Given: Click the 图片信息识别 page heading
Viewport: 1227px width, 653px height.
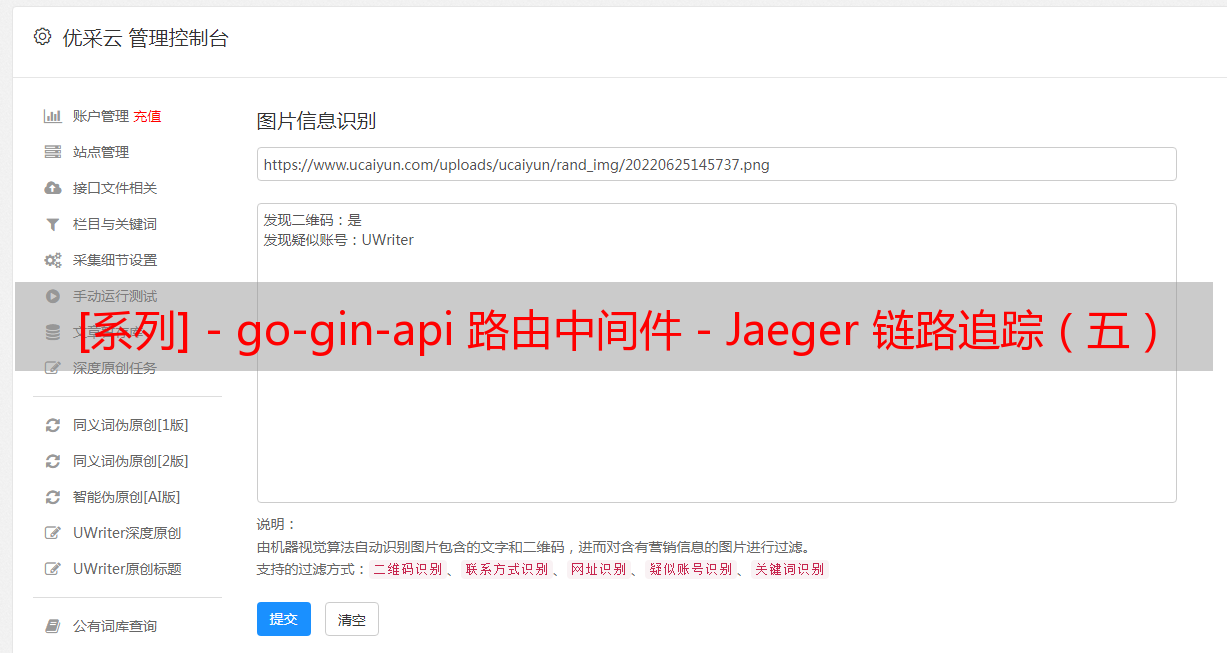Looking at the screenshot, I should (316, 121).
